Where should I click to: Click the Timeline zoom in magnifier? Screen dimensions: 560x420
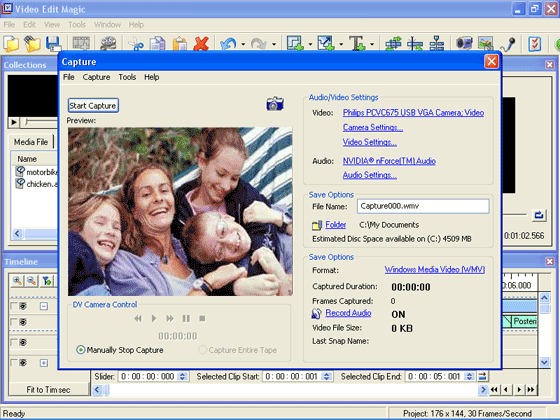16,281
